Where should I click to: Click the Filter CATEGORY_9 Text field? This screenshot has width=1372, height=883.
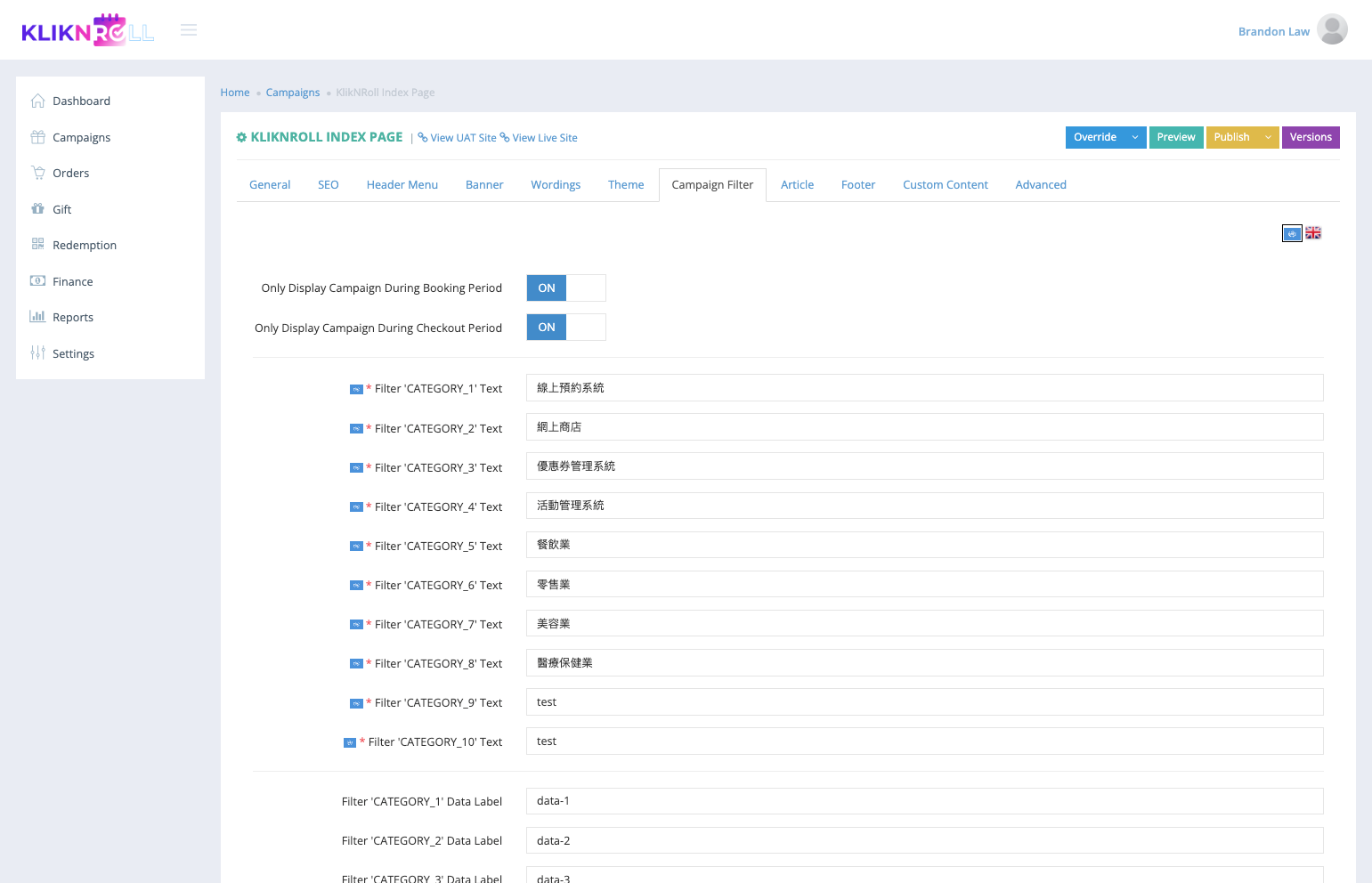[925, 702]
